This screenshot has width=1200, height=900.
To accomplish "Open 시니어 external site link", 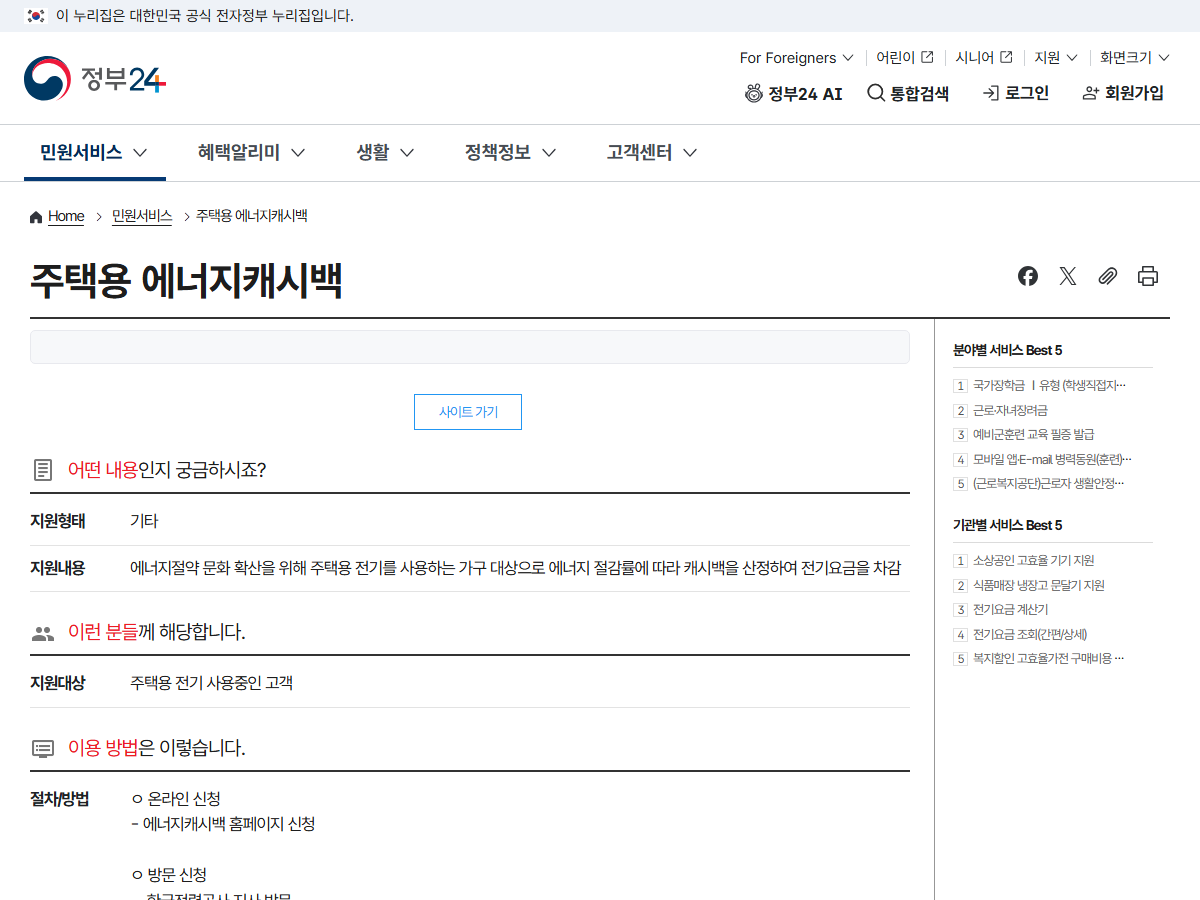I will [984, 57].
